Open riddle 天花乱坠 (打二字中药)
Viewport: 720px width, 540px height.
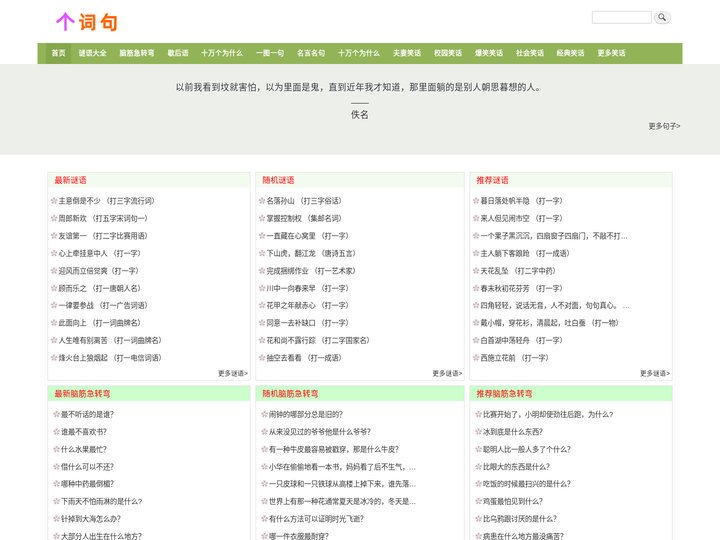pos(518,271)
